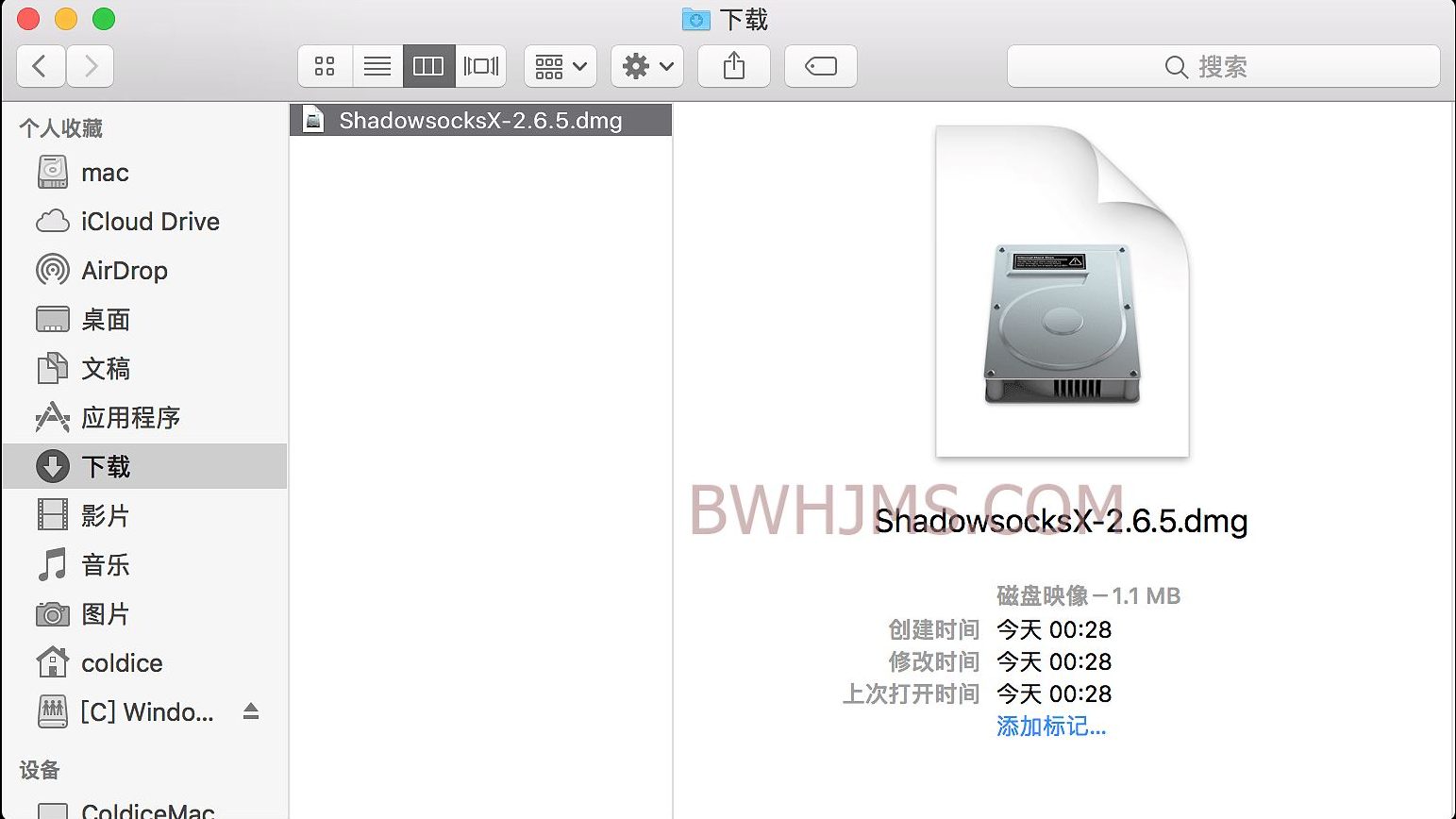
Task: Click the iCloud Drive cloud icon
Action: (53, 222)
